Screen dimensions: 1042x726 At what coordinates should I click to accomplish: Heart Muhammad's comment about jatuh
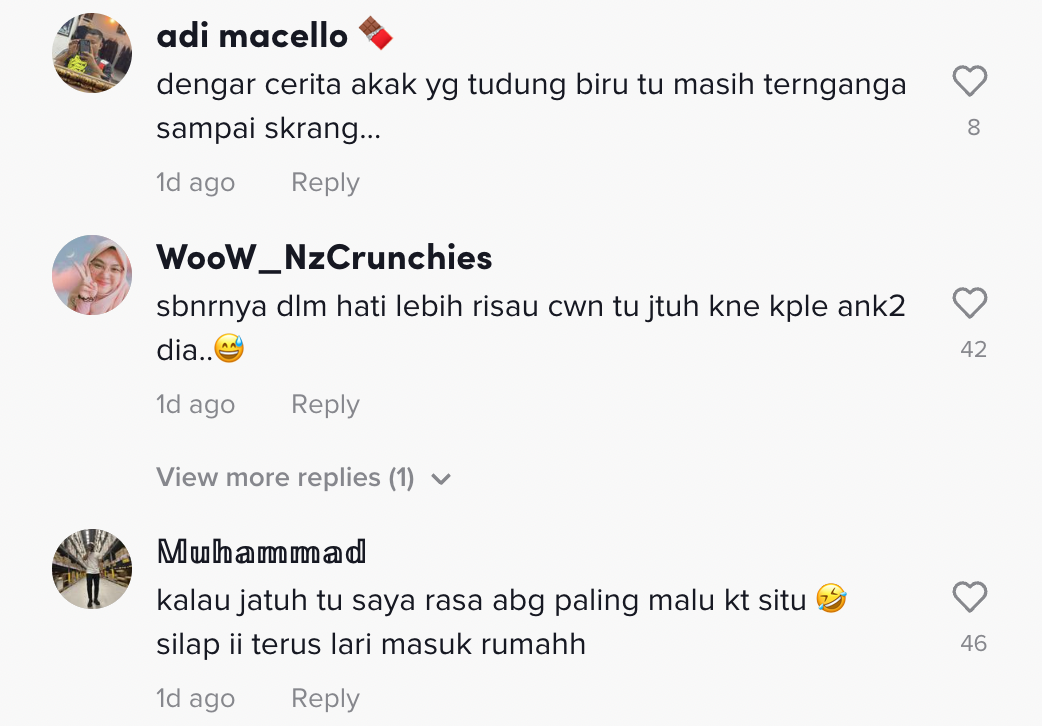click(969, 597)
